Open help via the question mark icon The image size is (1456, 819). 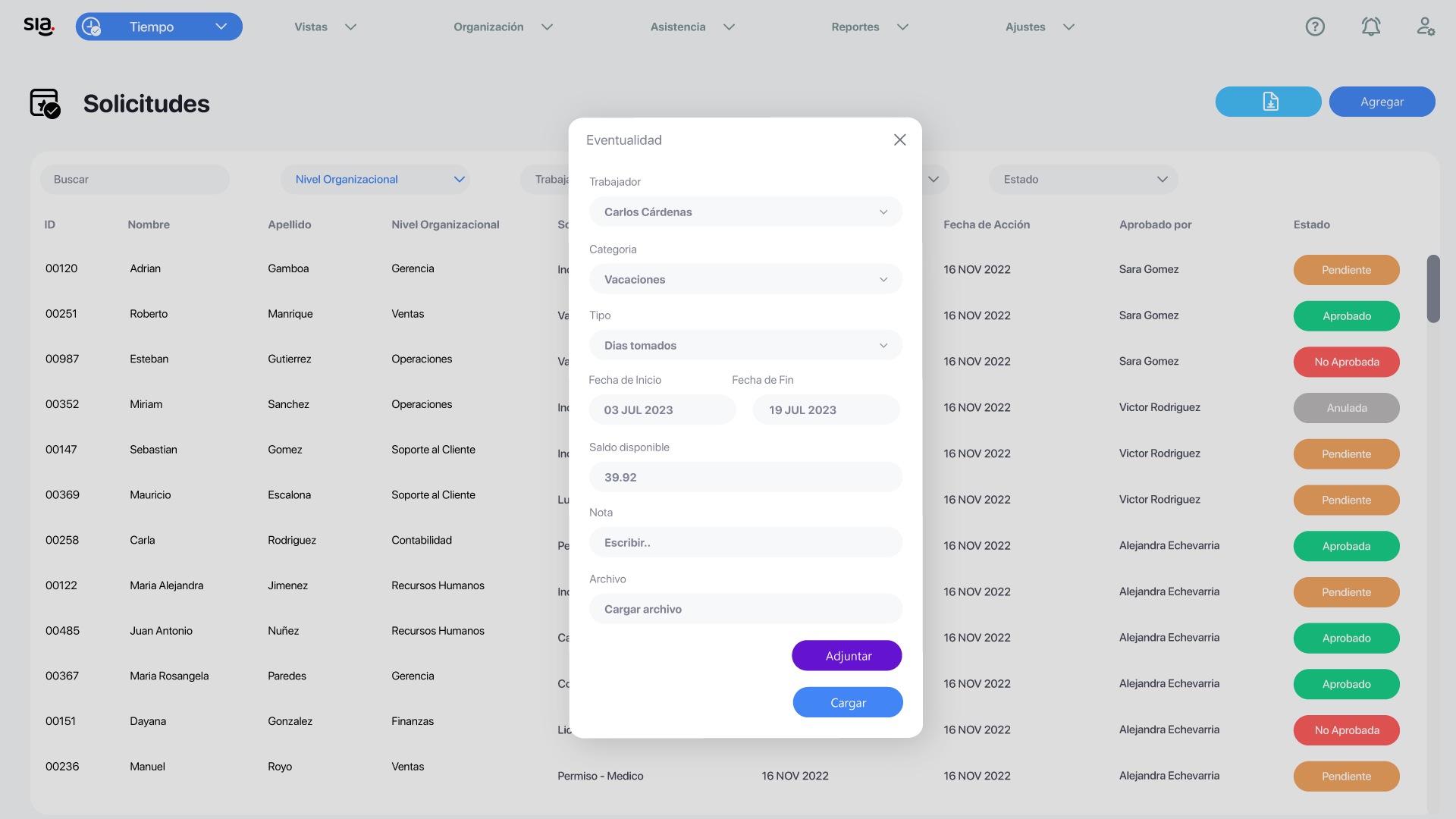click(1314, 26)
